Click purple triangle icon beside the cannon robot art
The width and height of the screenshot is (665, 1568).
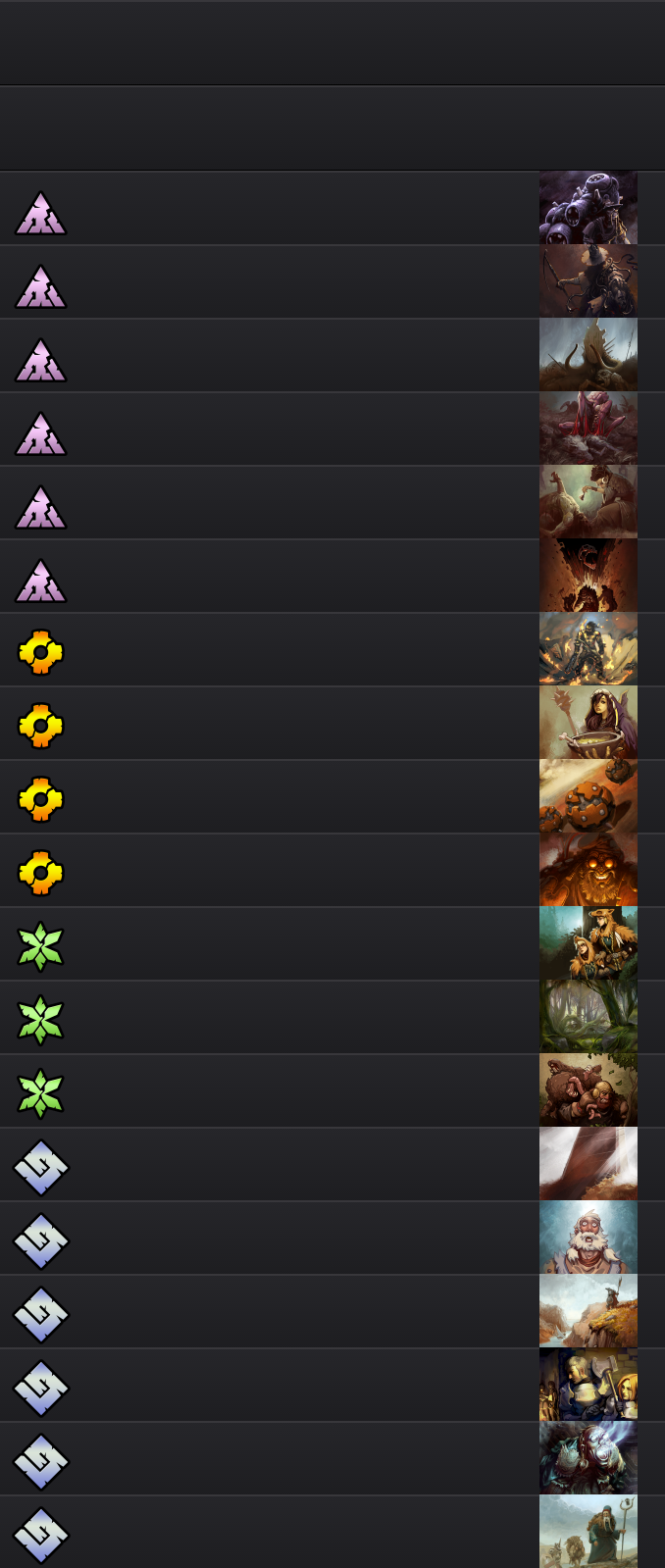[40, 213]
